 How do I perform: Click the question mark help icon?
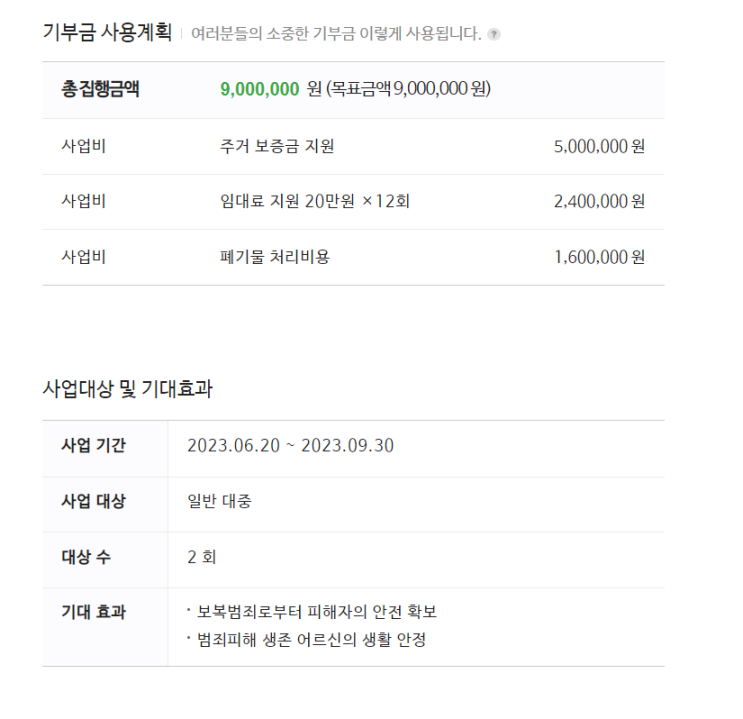(x=494, y=35)
